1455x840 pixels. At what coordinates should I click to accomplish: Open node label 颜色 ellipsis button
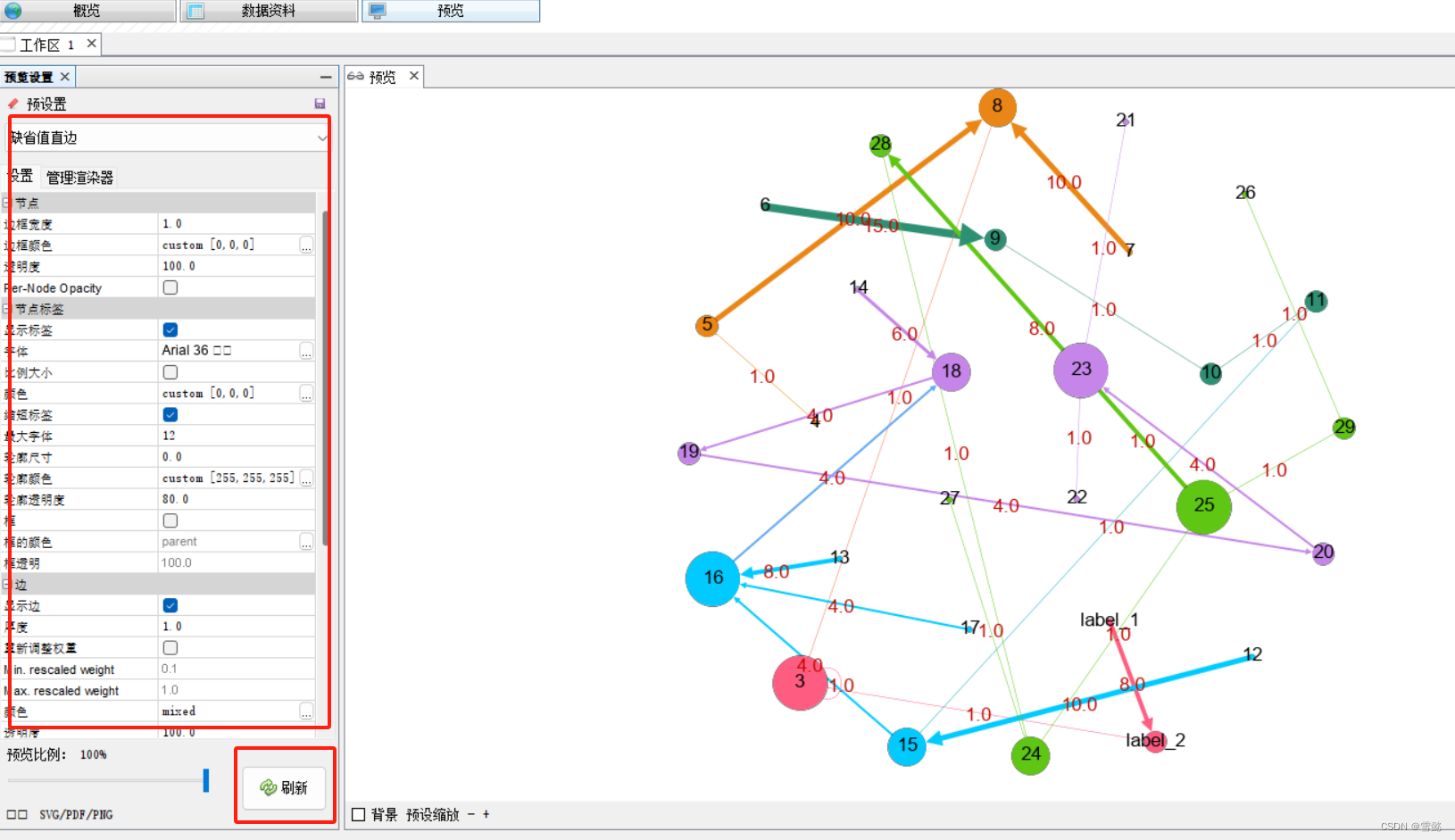[x=306, y=393]
